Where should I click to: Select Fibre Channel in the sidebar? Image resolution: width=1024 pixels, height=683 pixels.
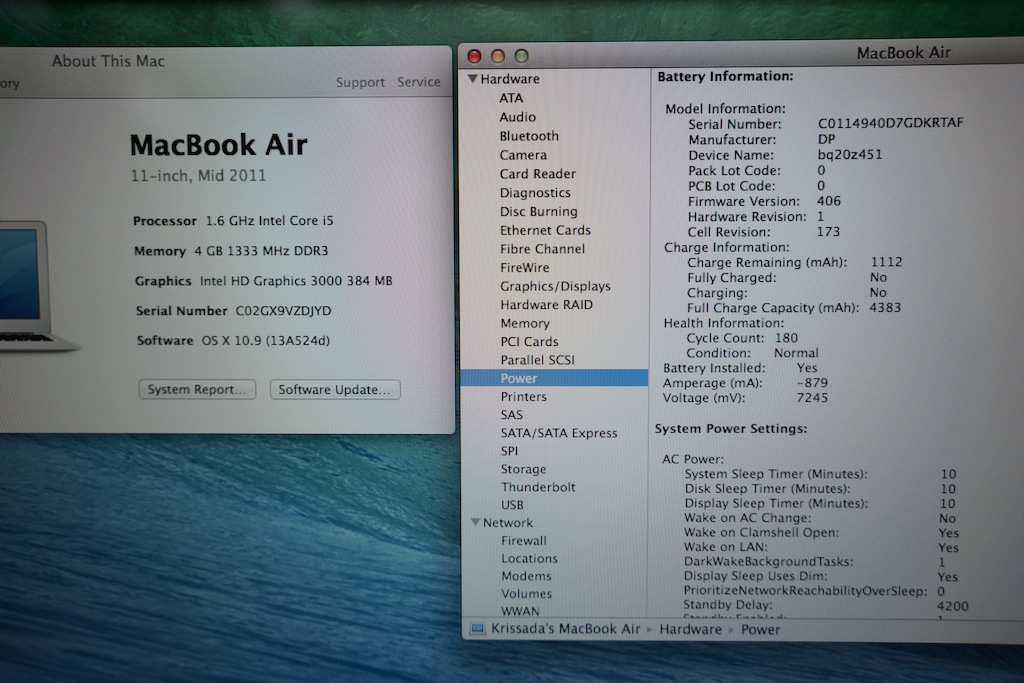pyautogui.click(x=542, y=249)
